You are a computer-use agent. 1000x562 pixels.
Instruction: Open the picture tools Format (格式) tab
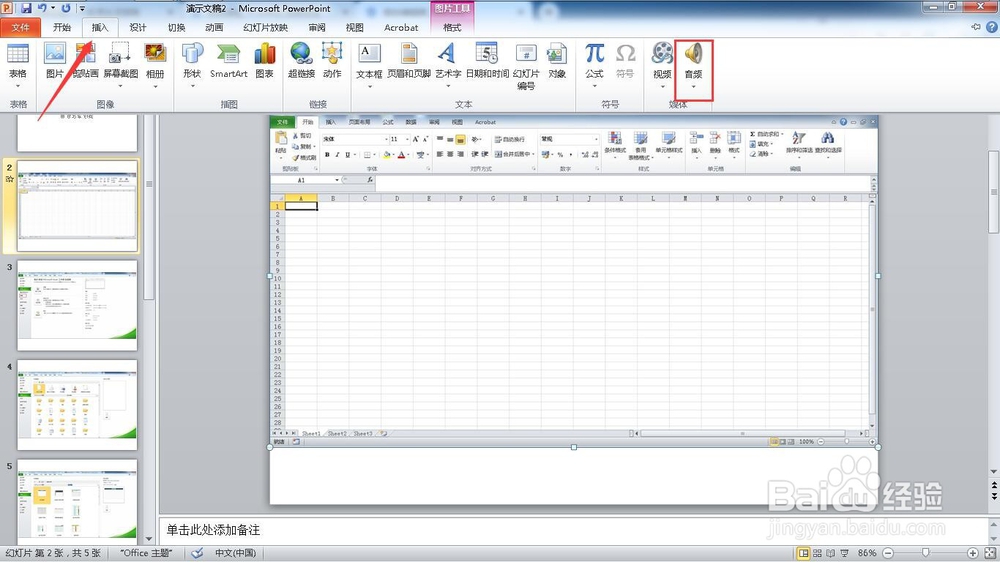pyautogui.click(x=452, y=27)
